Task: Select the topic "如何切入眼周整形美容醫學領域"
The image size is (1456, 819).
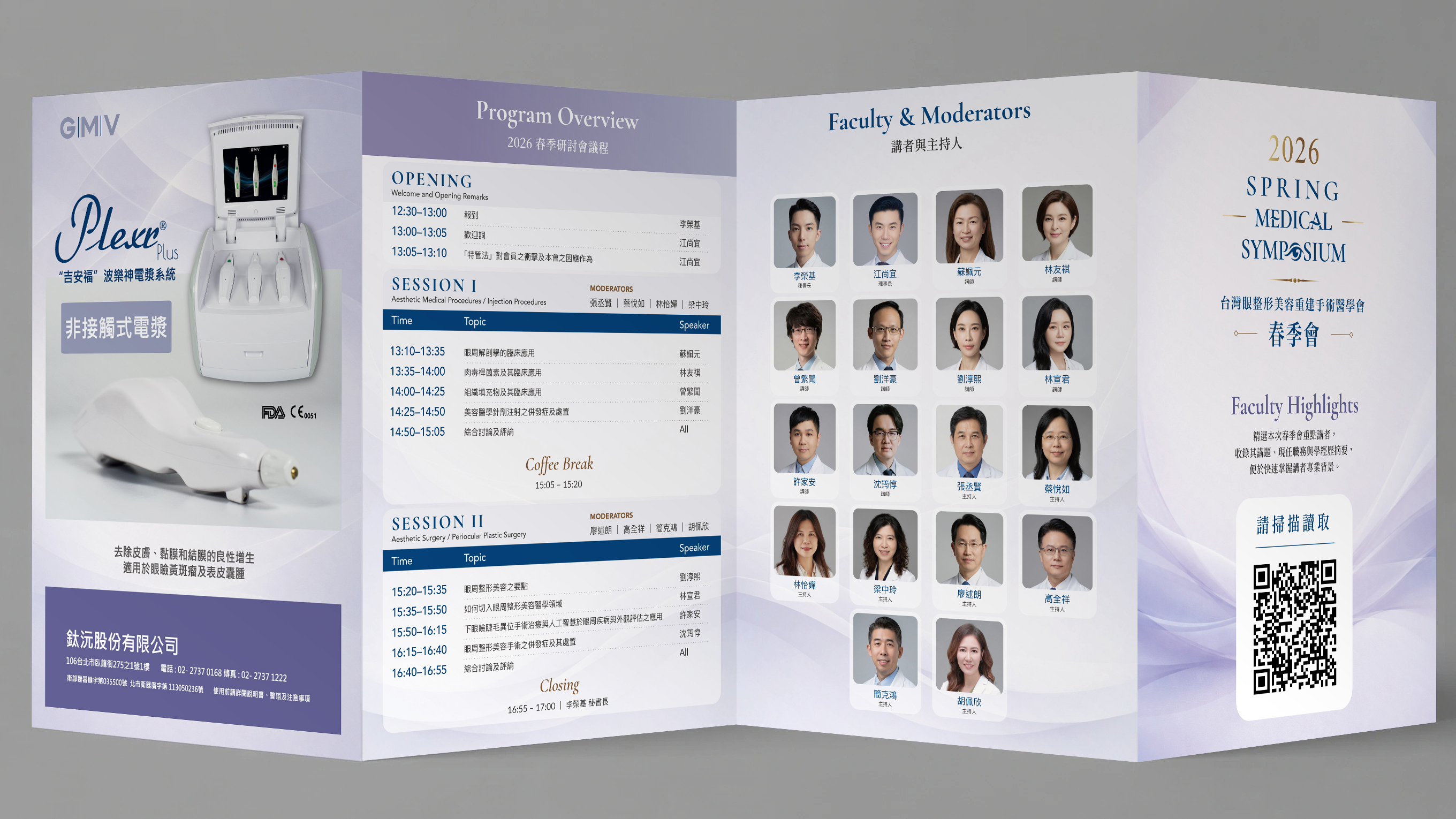Action: click(x=513, y=606)
